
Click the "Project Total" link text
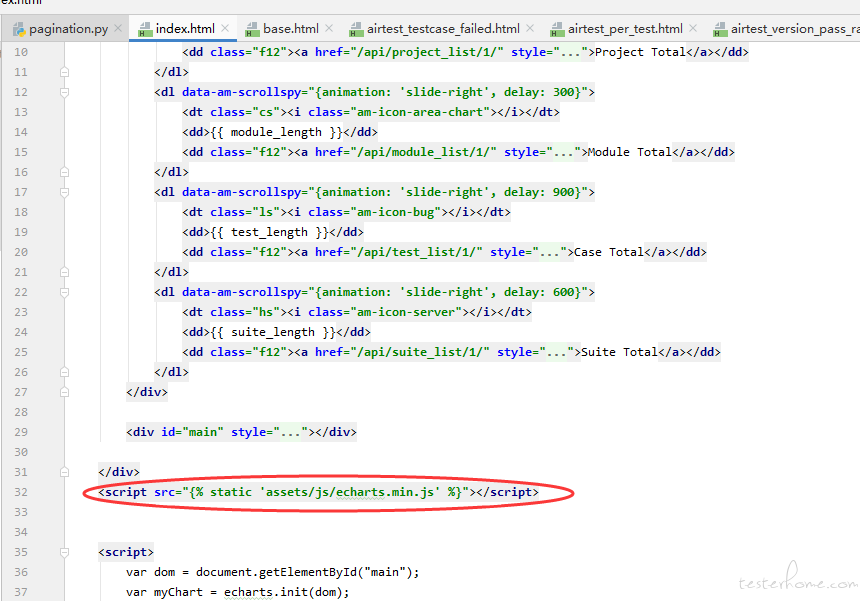(640, 52)
